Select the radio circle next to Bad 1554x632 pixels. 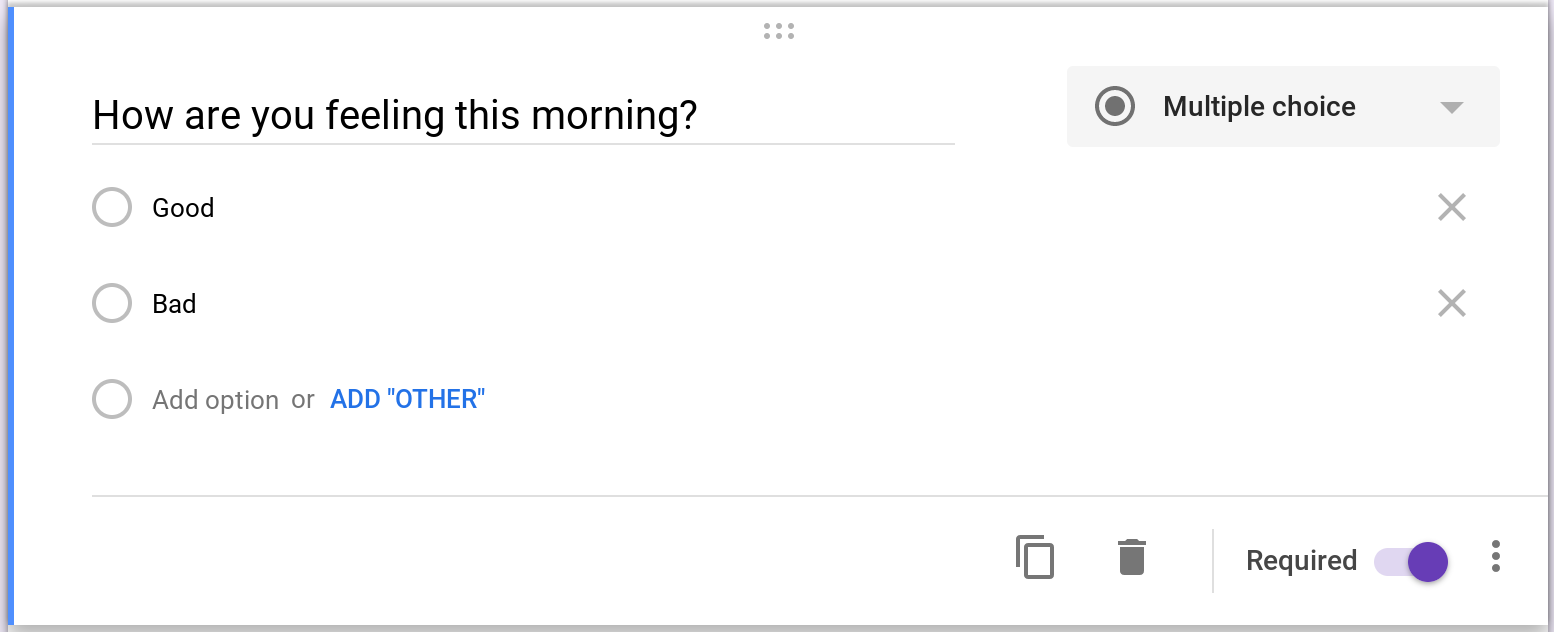112,303
